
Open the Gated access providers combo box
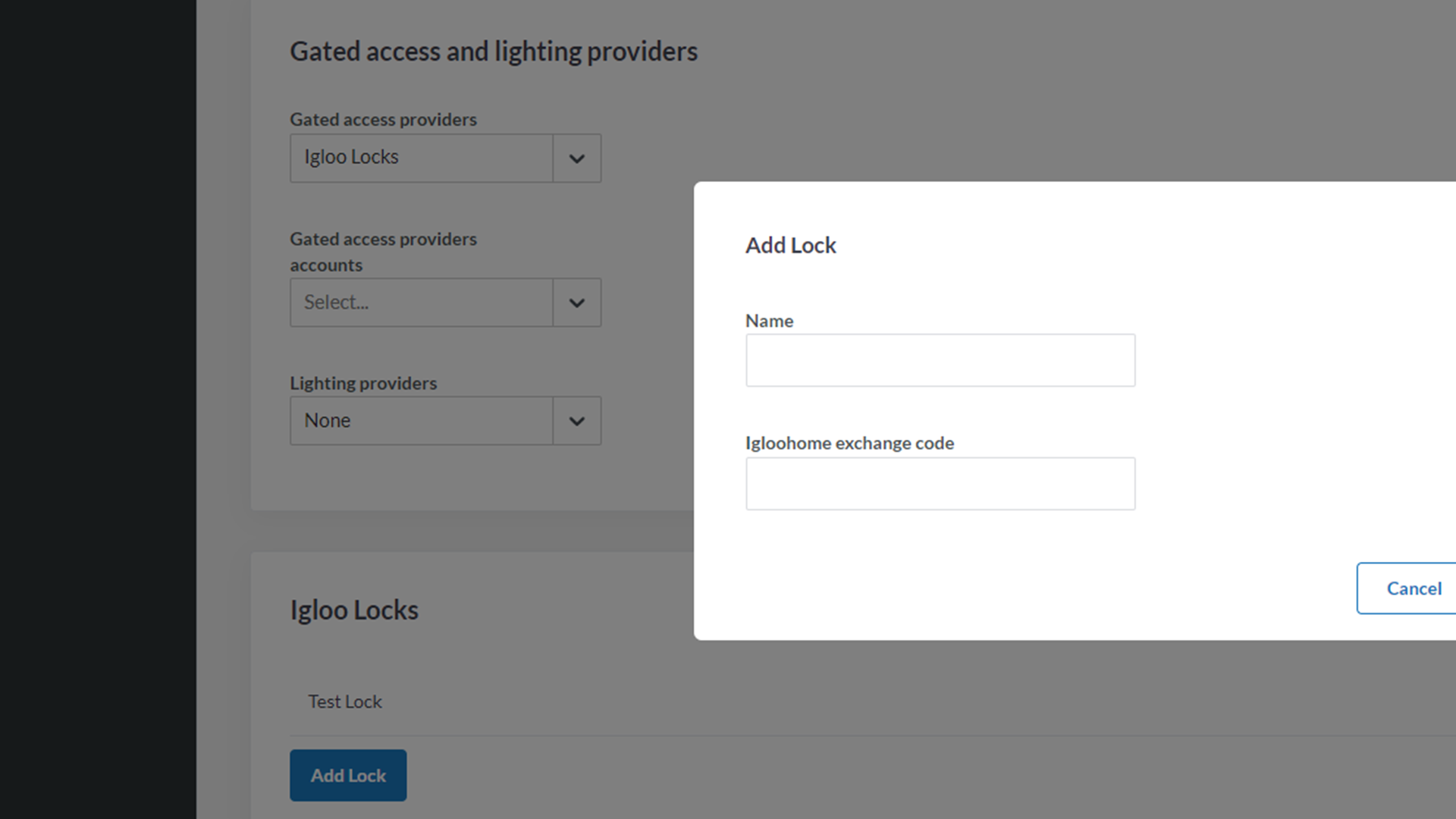[x=422, y=158]
